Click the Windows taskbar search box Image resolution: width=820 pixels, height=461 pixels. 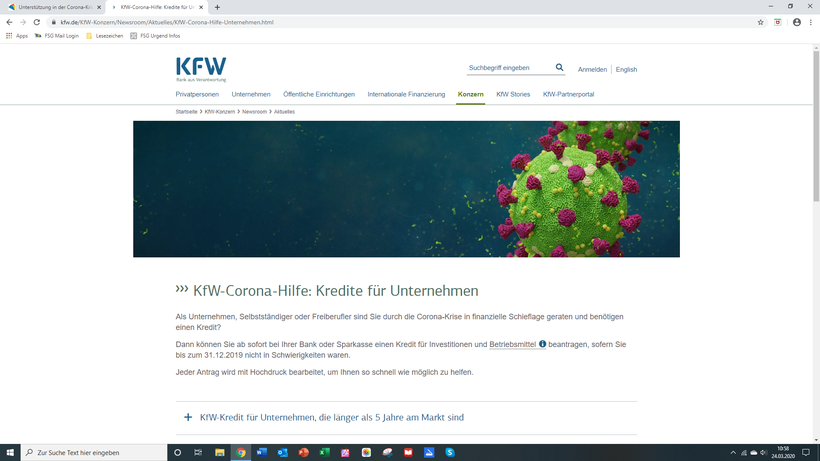[x=94, y=453]
